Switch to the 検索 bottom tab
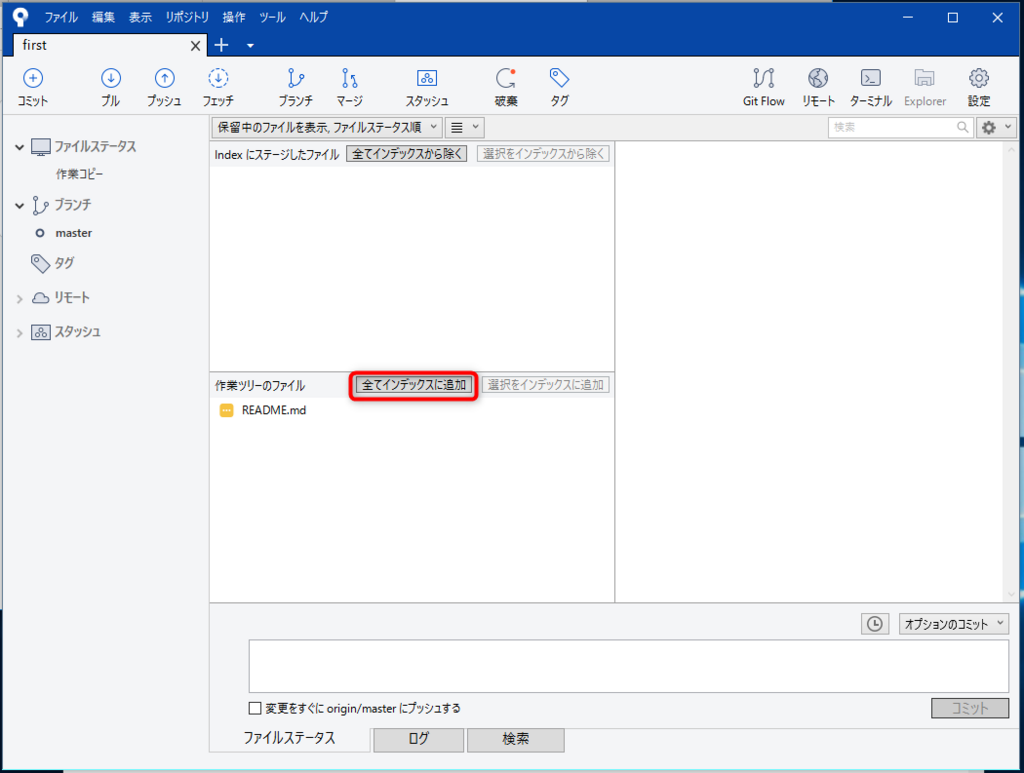The width and height of the screenshot is (1024, 773). pyautogui.click(x=515, y=739)
